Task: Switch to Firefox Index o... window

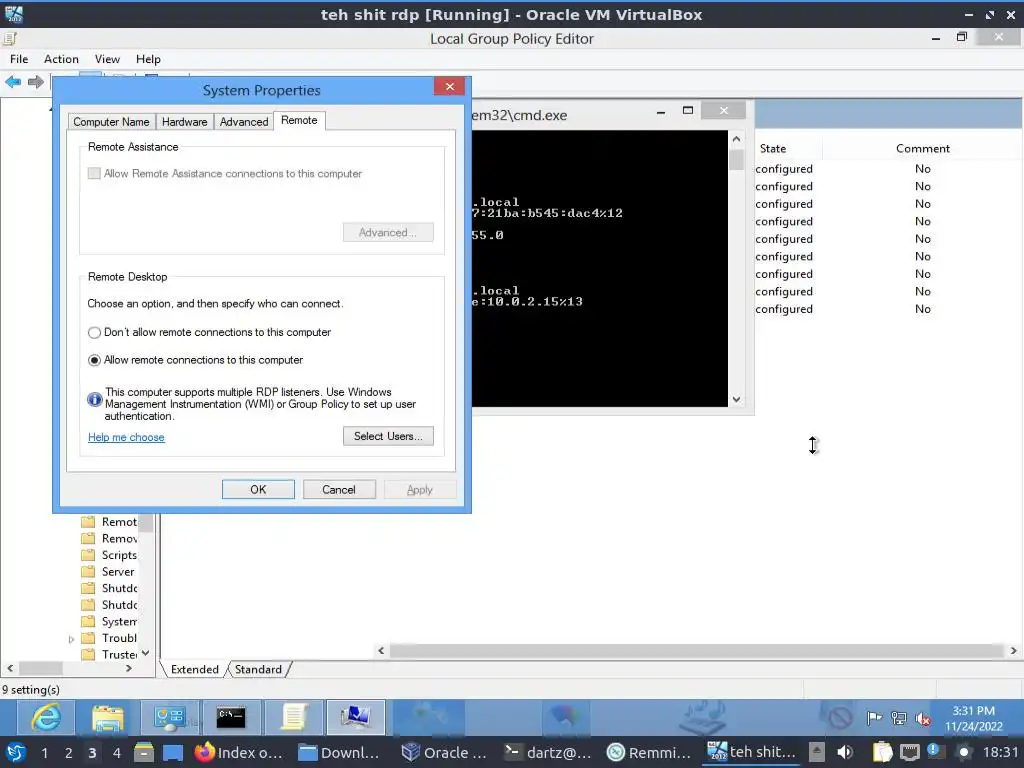Action: (239, 753)
